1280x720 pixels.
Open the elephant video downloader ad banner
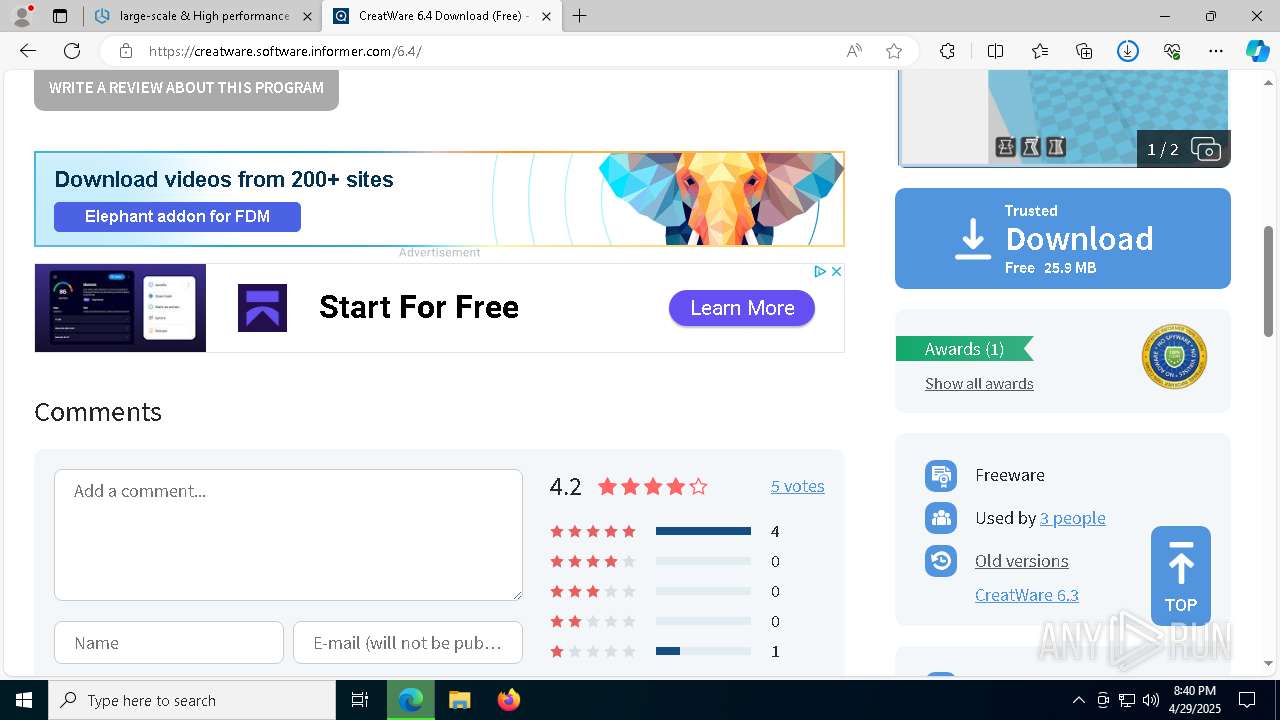439,199
